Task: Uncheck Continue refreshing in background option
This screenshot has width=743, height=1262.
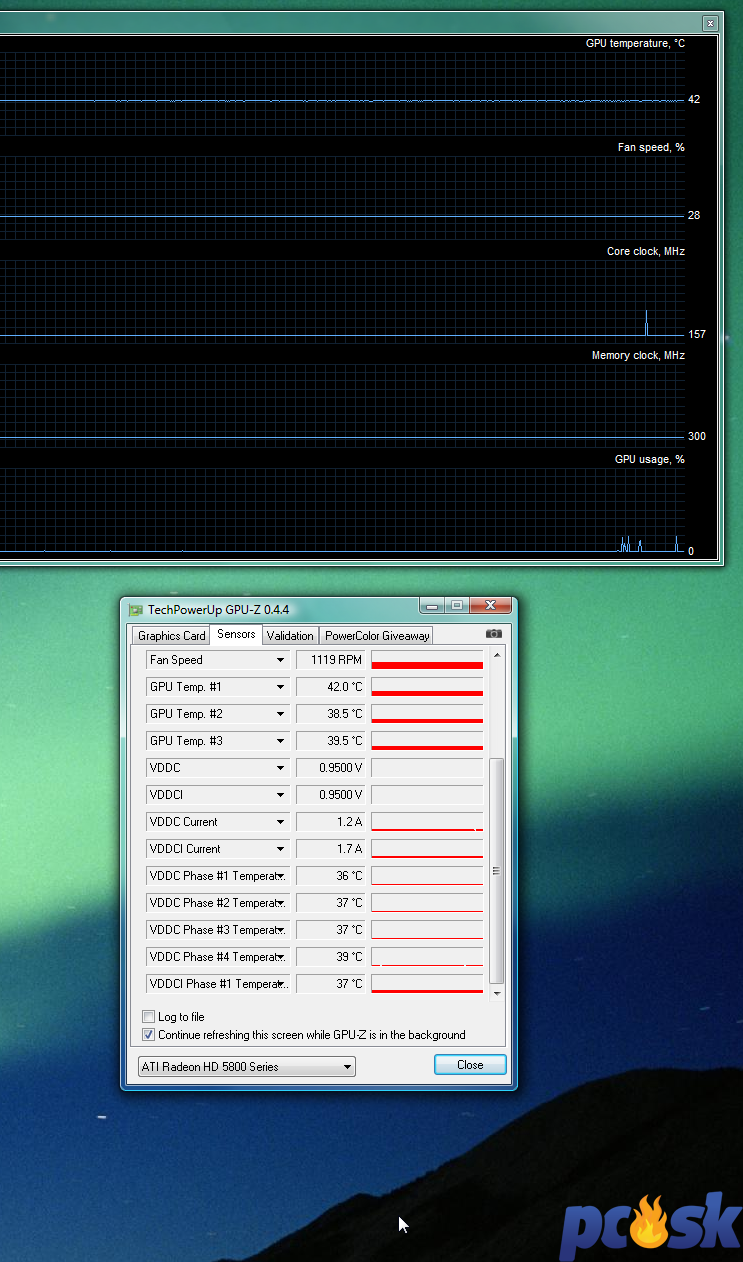Action: (149, 1035)
